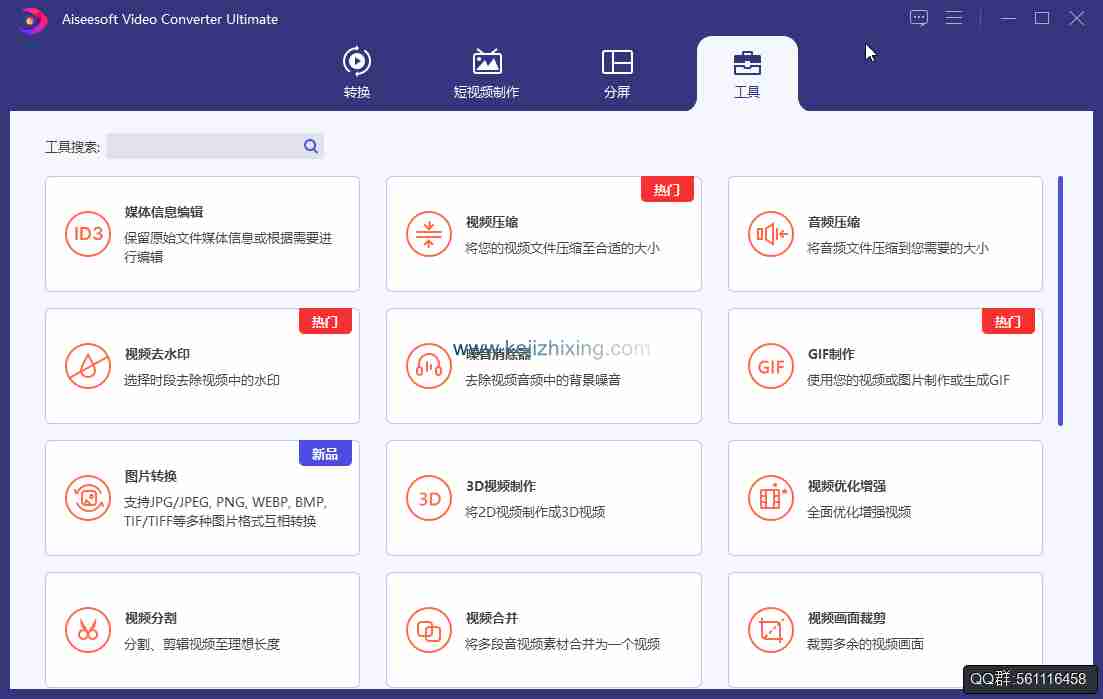Open the noise remover headphone icon
This screenshot has width=1103, height=699.
[x=429, y=366]
